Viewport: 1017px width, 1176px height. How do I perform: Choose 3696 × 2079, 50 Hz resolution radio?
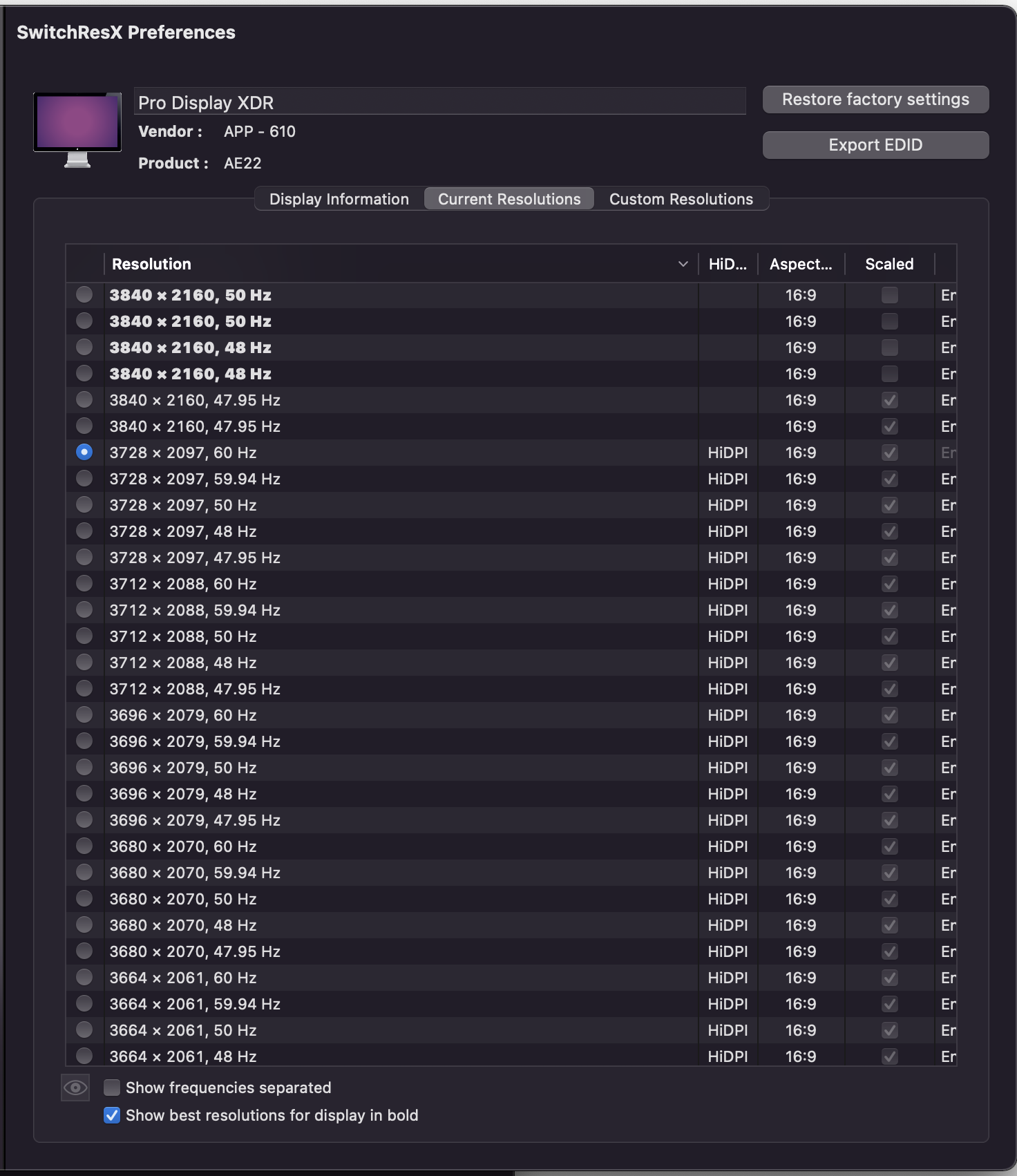coord(84,767)
